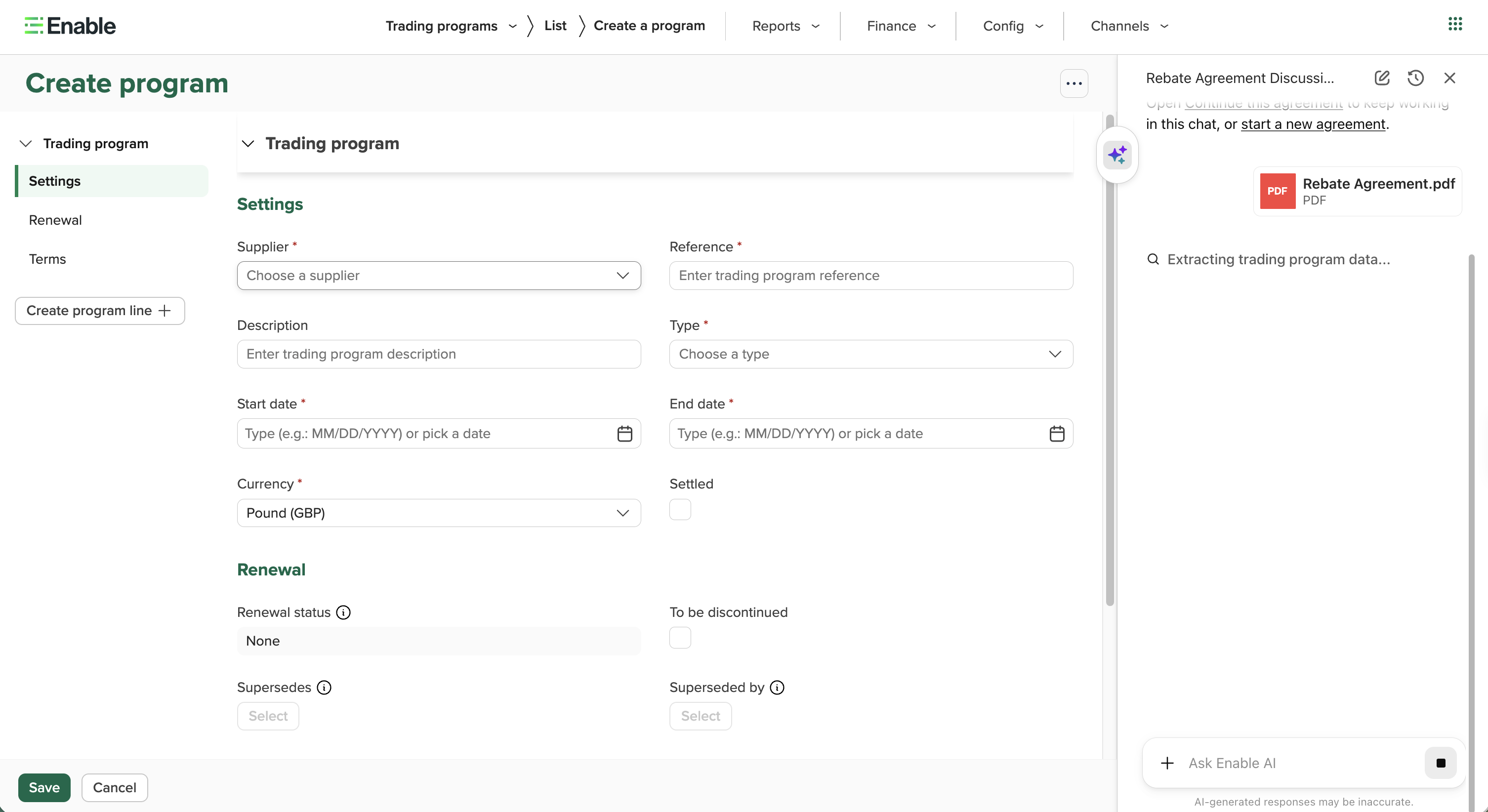Click the Save button

(x=44, y=787)
